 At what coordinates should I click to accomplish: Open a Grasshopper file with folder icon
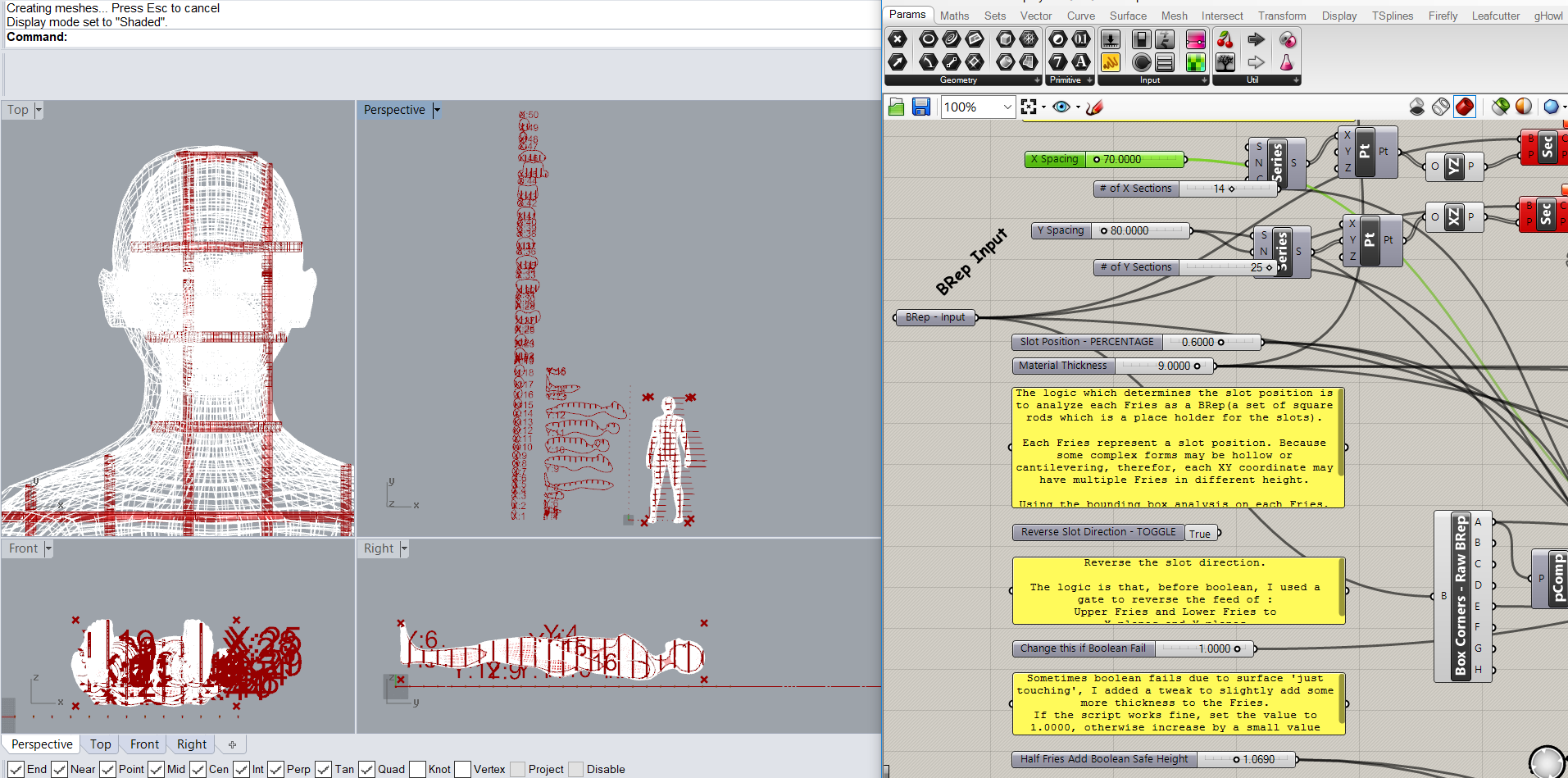coord(897,107)
